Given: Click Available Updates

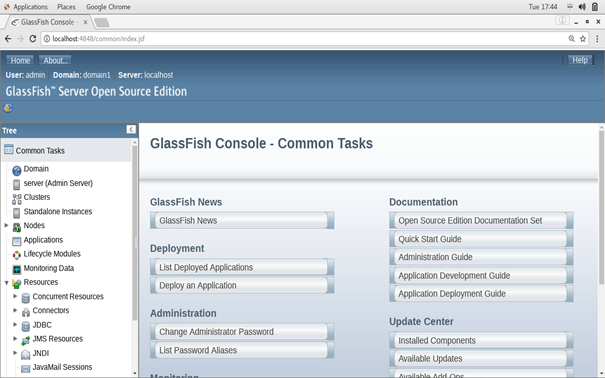Looking at the screenshot, I should [481, 359].
